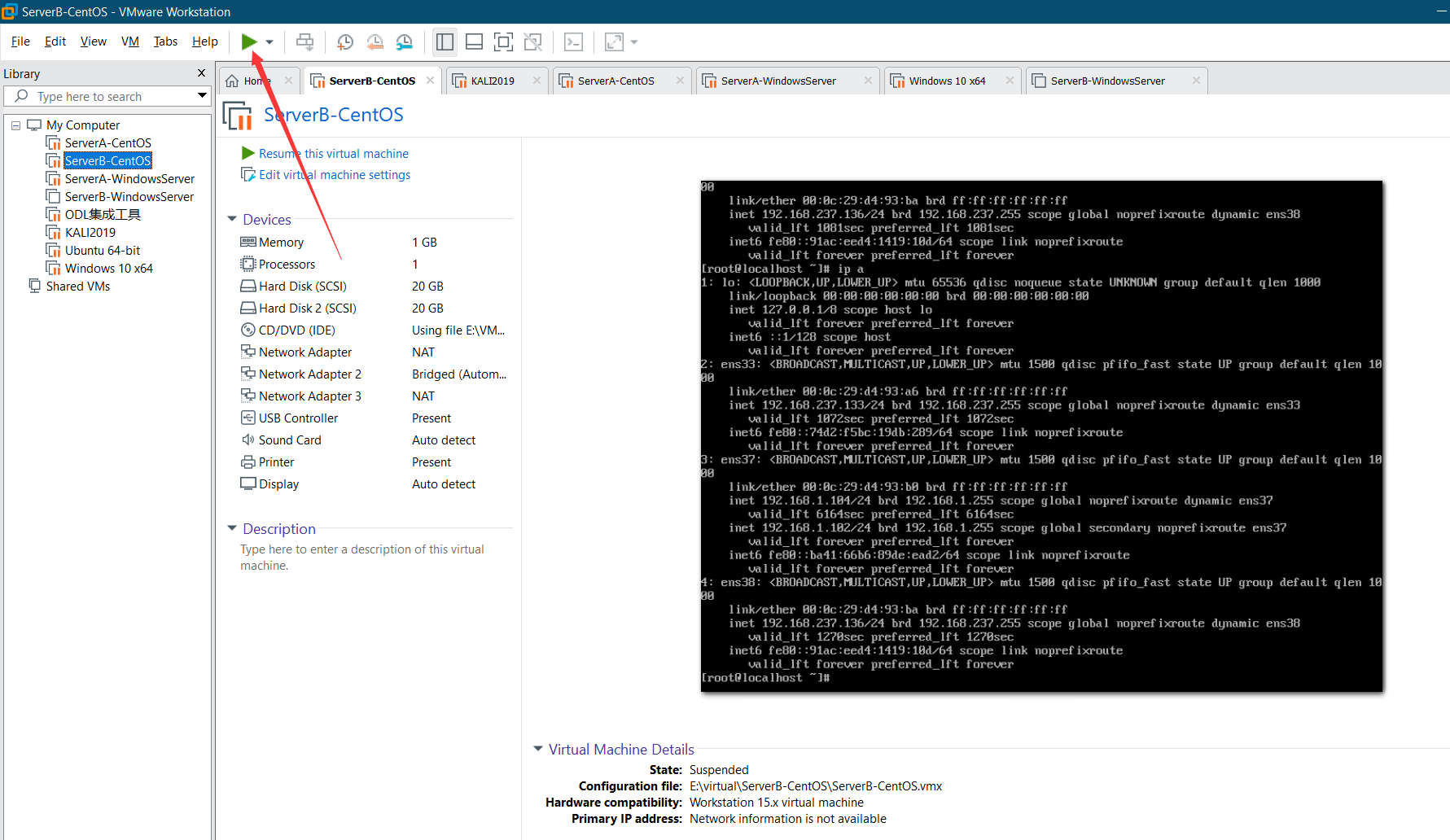Click the suspended VM console thumbnail
The image size is (1450, 840).
pyautogui.click(x=1041, y=436)
